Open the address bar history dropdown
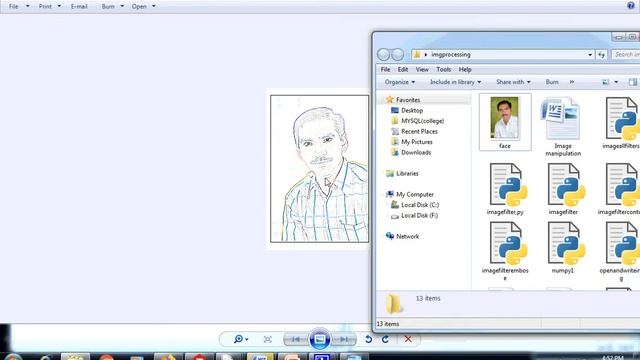This screenshot has height=360, width=640. tap(590, 55)
